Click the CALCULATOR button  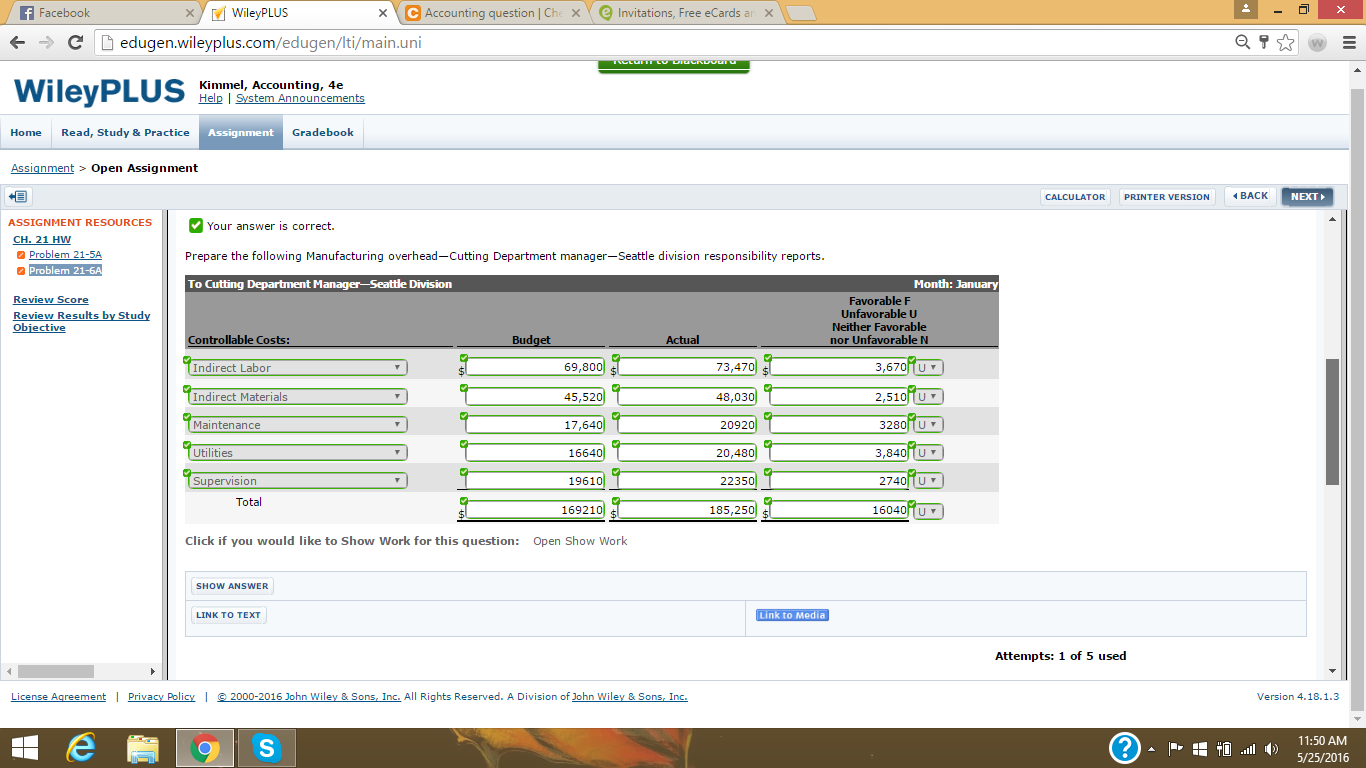(x=1075, y=197)
